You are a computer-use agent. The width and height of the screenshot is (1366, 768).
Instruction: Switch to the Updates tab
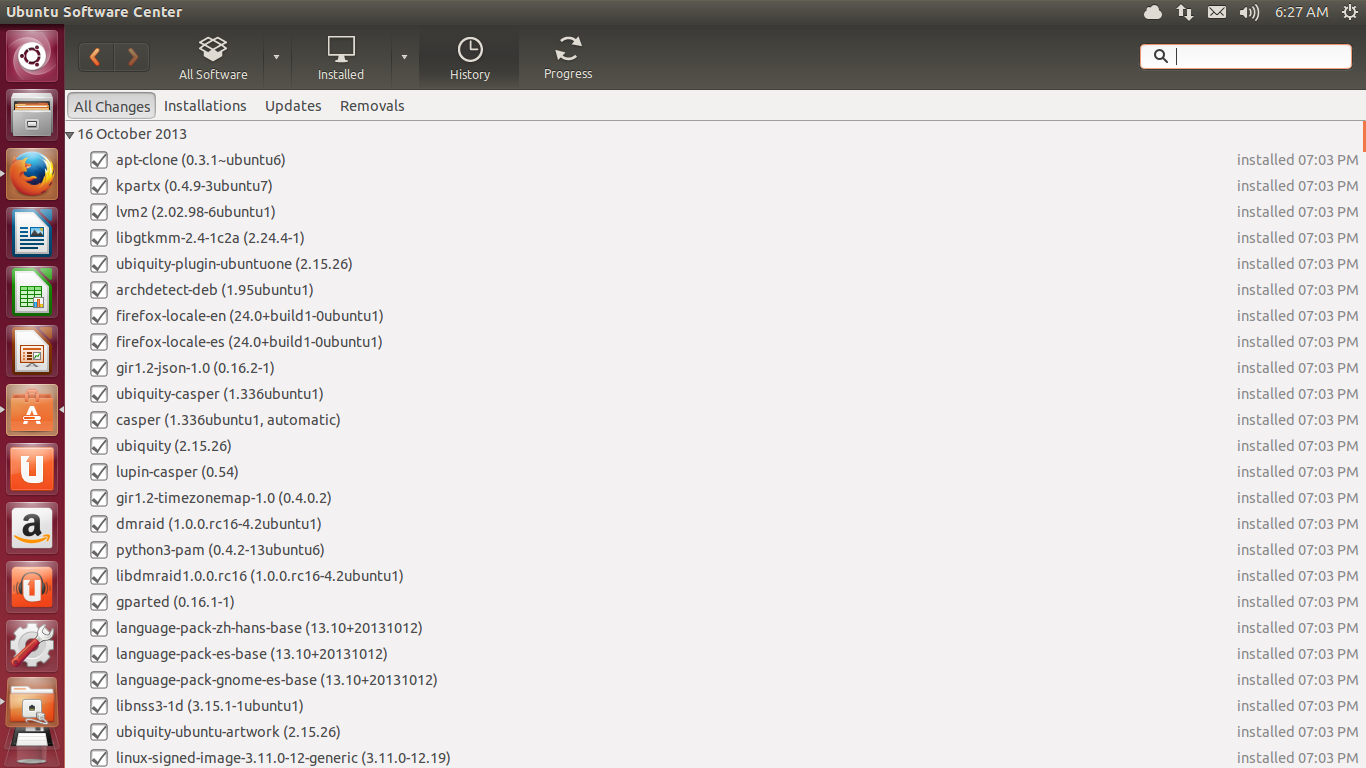tap(292, 105)
